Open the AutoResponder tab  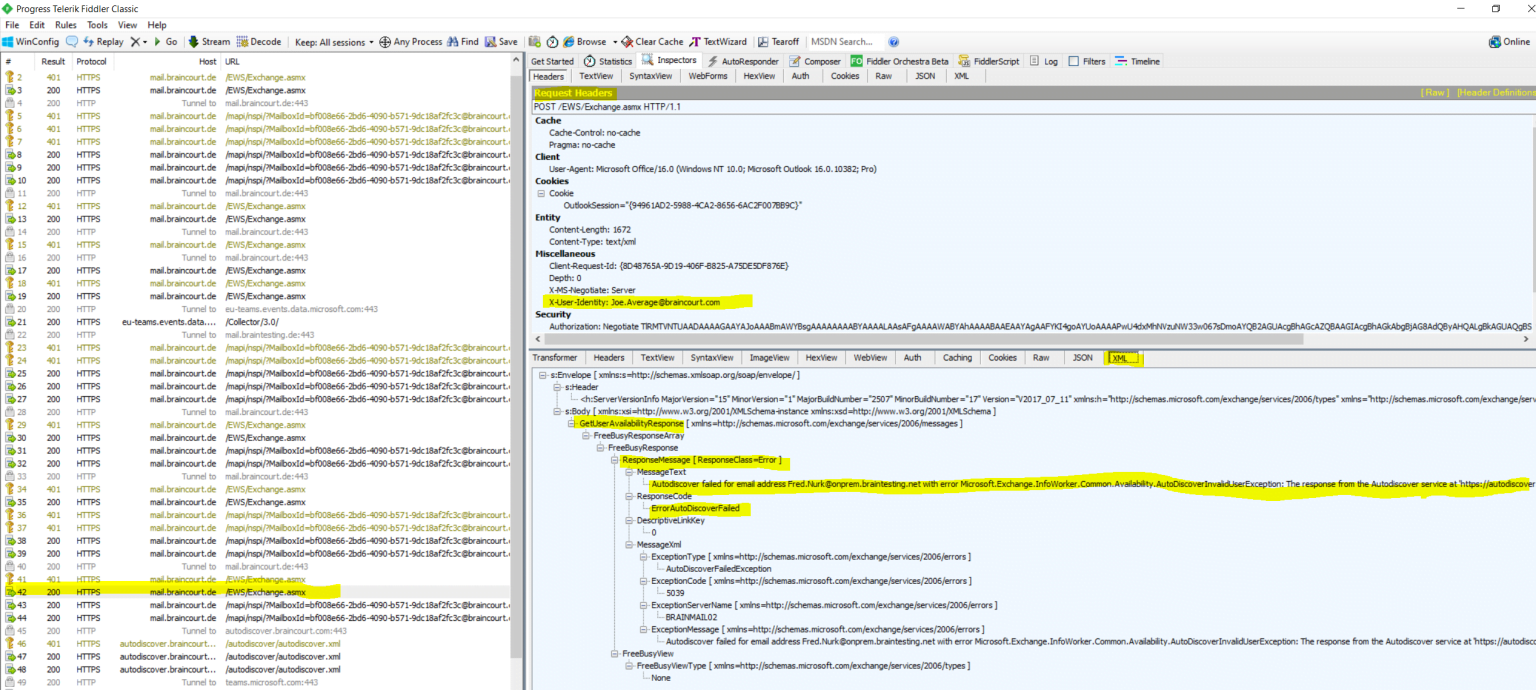tap(743, 61)
